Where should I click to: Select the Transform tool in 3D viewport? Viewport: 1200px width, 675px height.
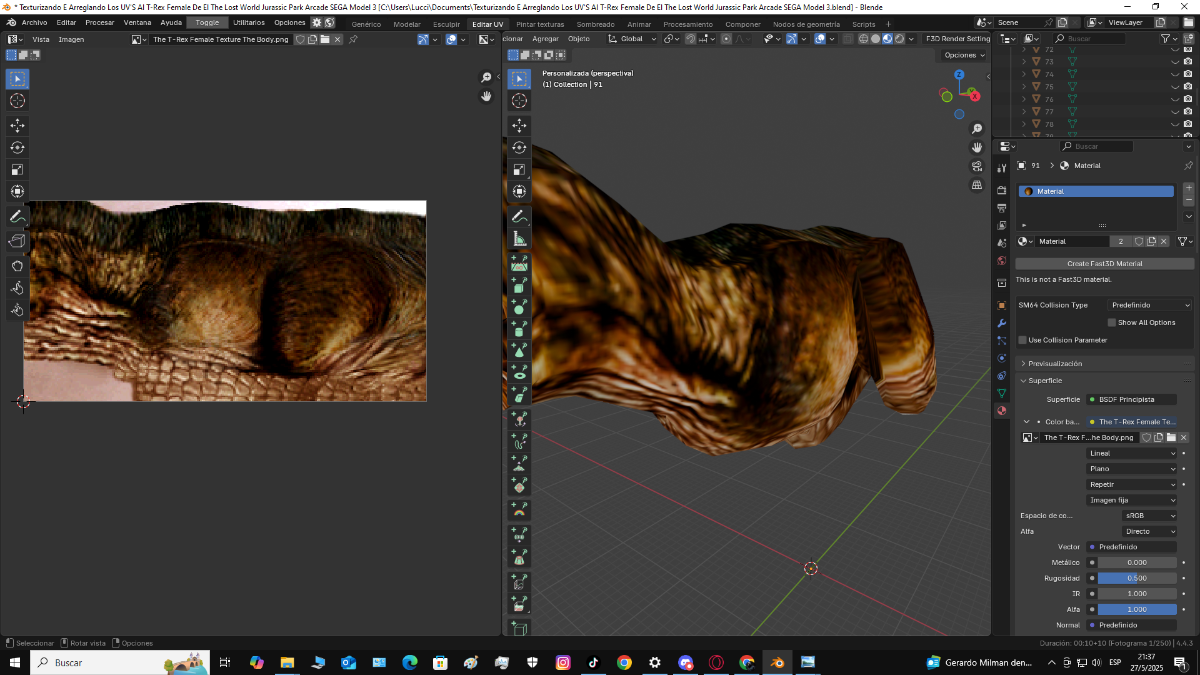pos(519,191)
